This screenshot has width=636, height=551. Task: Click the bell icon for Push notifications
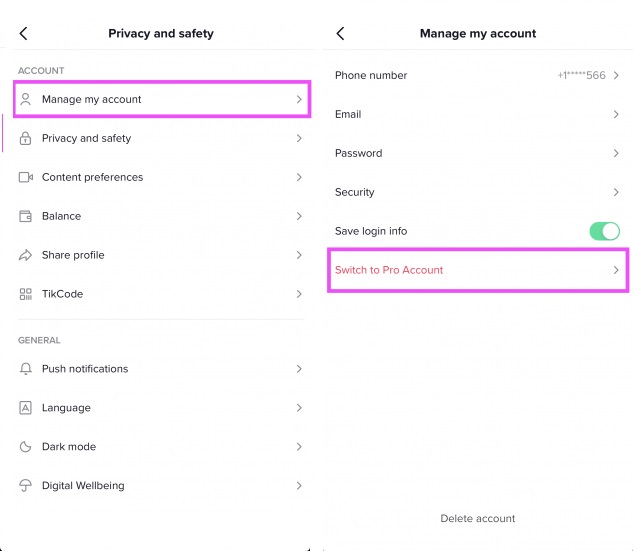(x=26, y=369)
